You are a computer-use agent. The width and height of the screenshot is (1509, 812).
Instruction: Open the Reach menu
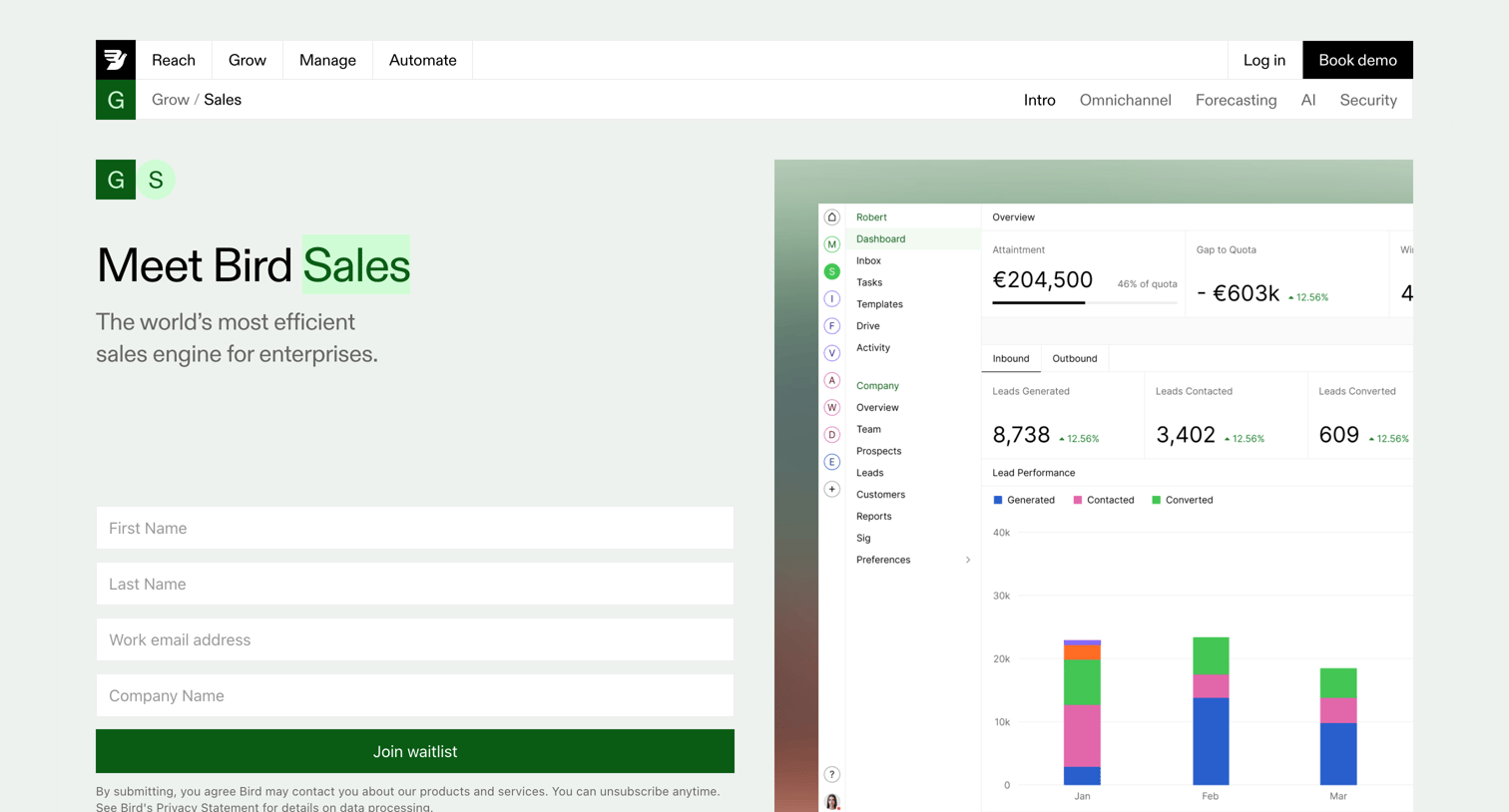tap(174, 60)
